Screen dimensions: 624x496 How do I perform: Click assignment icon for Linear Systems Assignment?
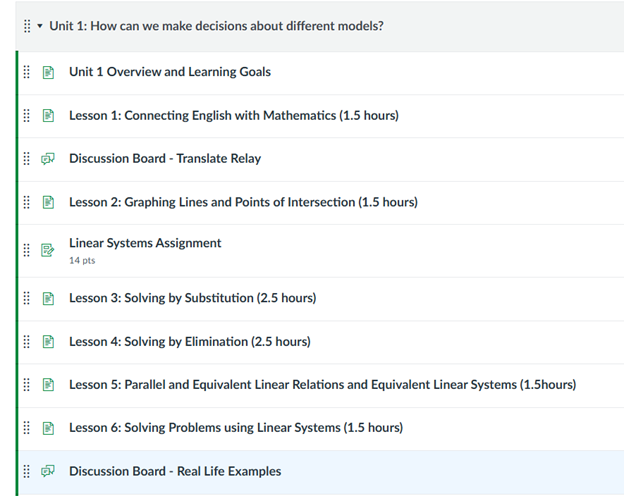point(47,250)
